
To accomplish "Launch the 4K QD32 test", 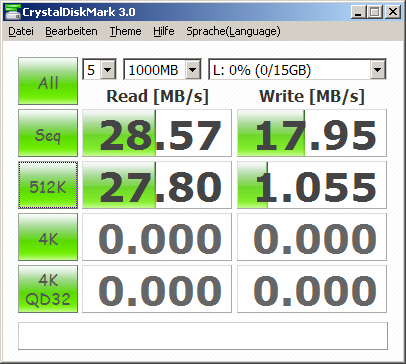I will [48, 289].
